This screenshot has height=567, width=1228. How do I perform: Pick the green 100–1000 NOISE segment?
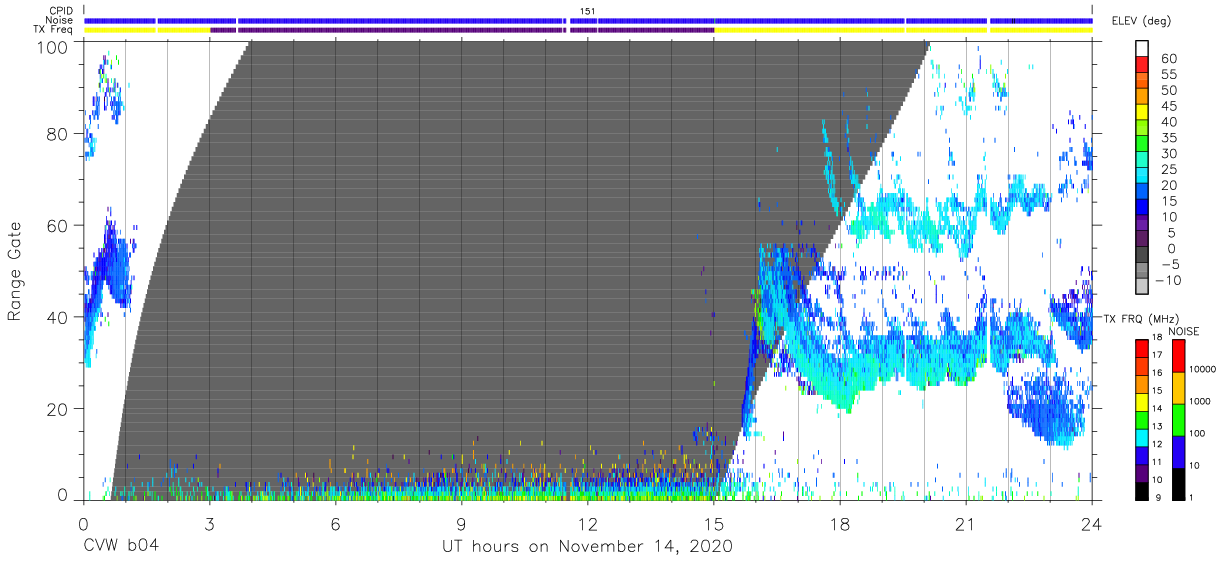coord(1179,420)
